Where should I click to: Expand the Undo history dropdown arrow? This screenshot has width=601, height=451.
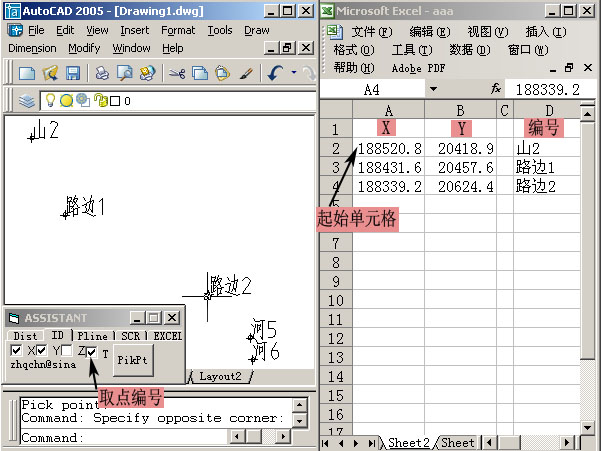tap(293, 73)
